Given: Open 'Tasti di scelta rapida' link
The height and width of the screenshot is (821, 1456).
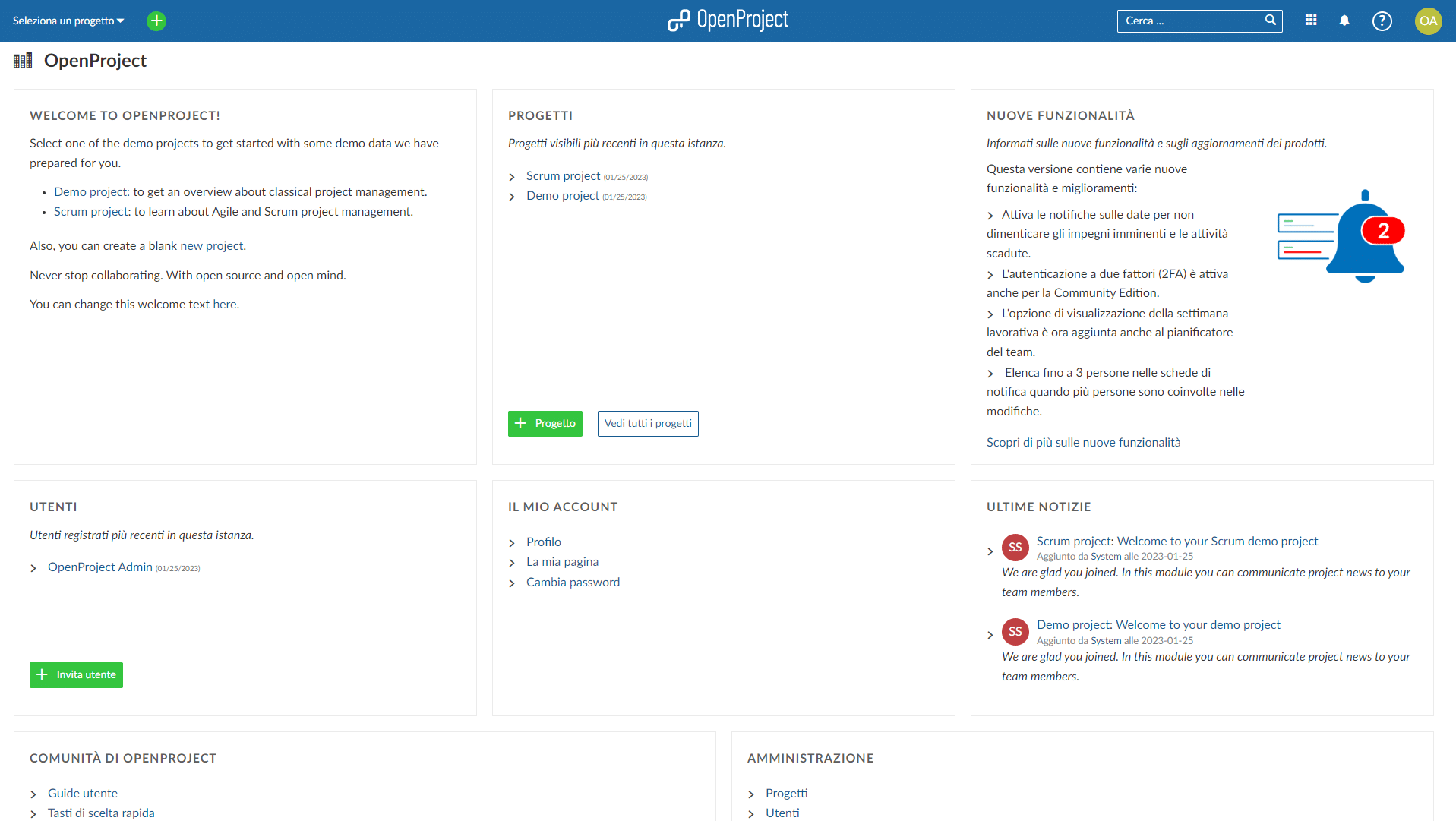Looking at the screenshot, I should coord(101,813).
